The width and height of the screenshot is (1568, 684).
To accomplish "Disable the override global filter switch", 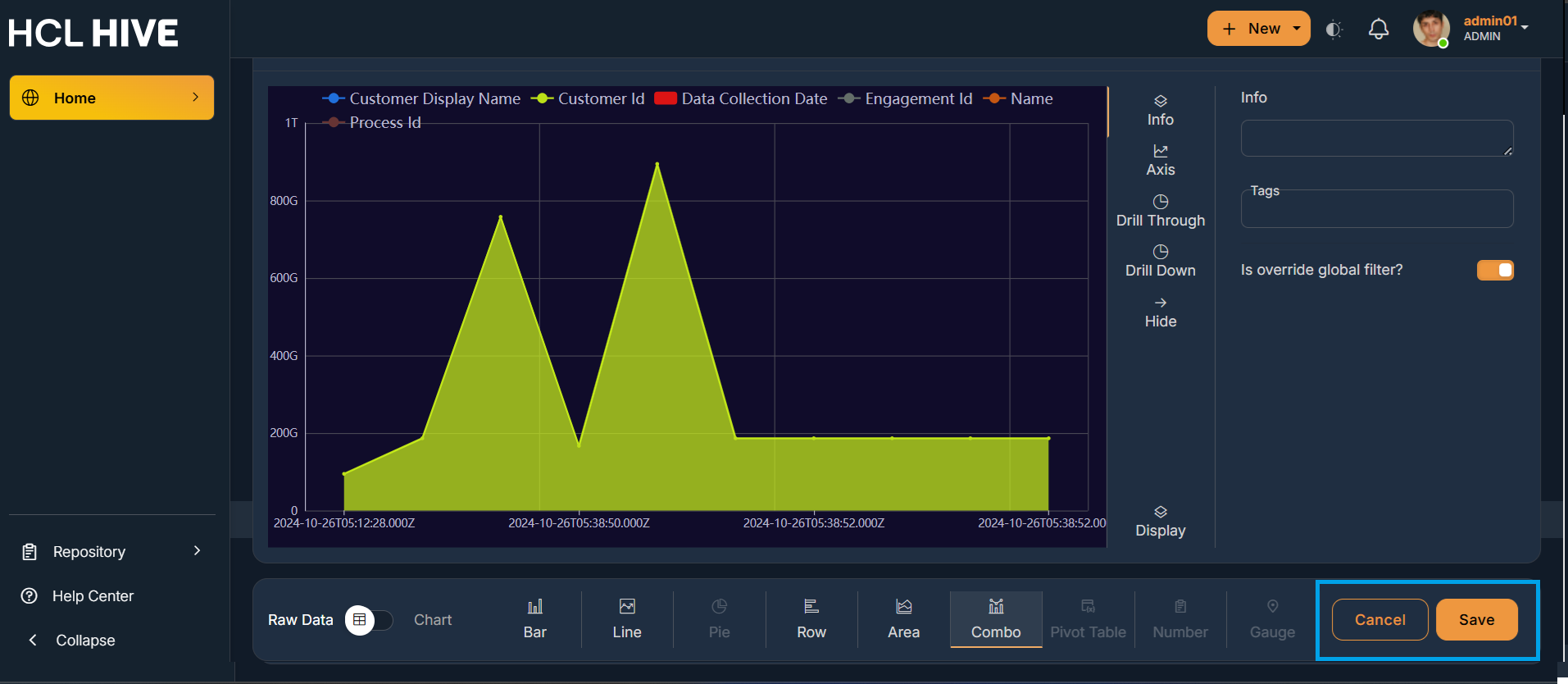I will coord(1494,271).
